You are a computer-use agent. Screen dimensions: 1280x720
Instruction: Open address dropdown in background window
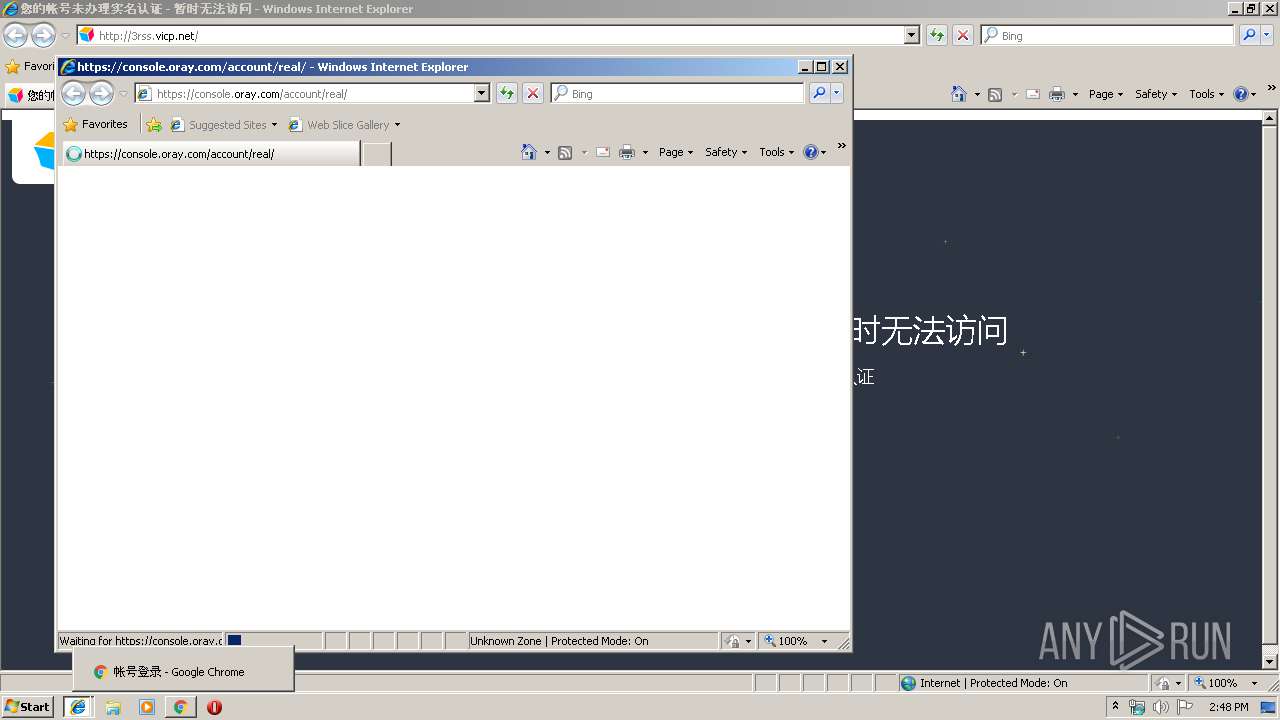click(911, 35)
